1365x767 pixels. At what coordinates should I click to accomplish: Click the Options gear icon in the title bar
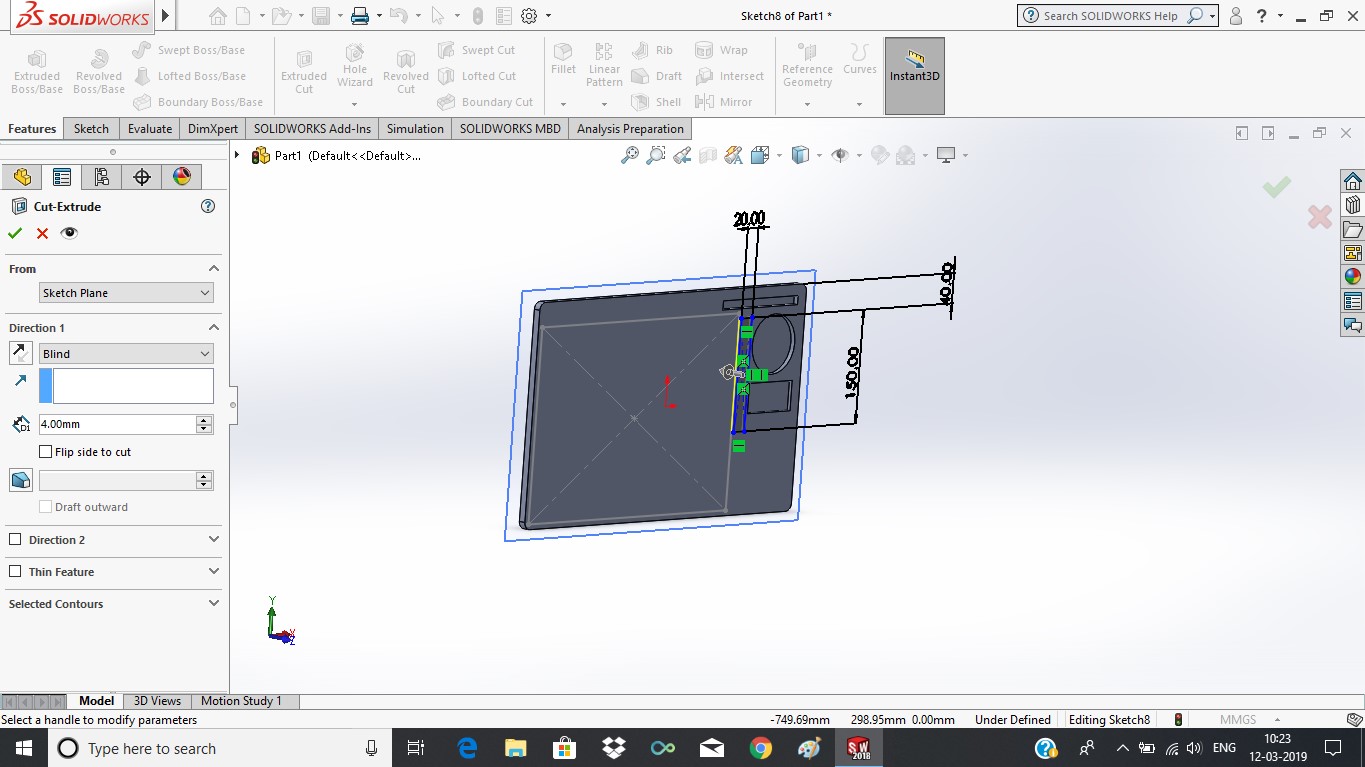pos(529,16)
